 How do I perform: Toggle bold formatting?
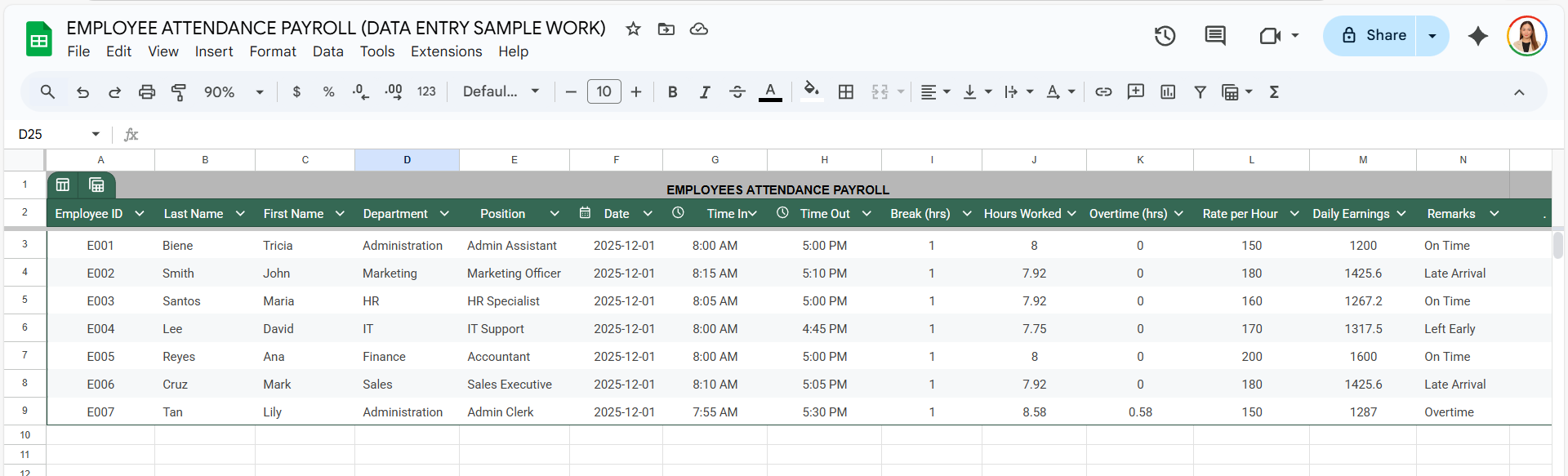point(672,92)
